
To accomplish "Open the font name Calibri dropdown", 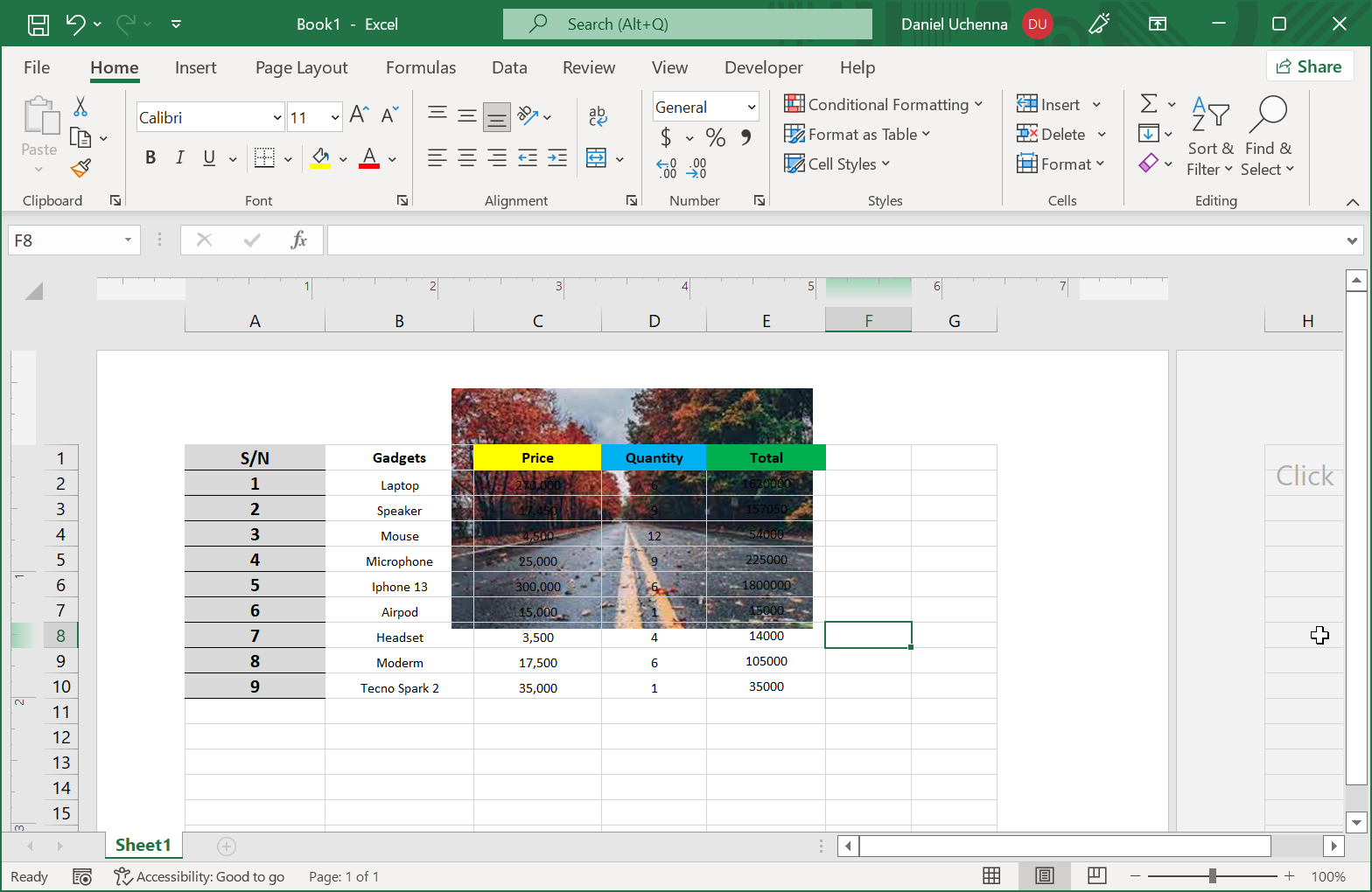I will pyautogui.click(x=277, y=117).
